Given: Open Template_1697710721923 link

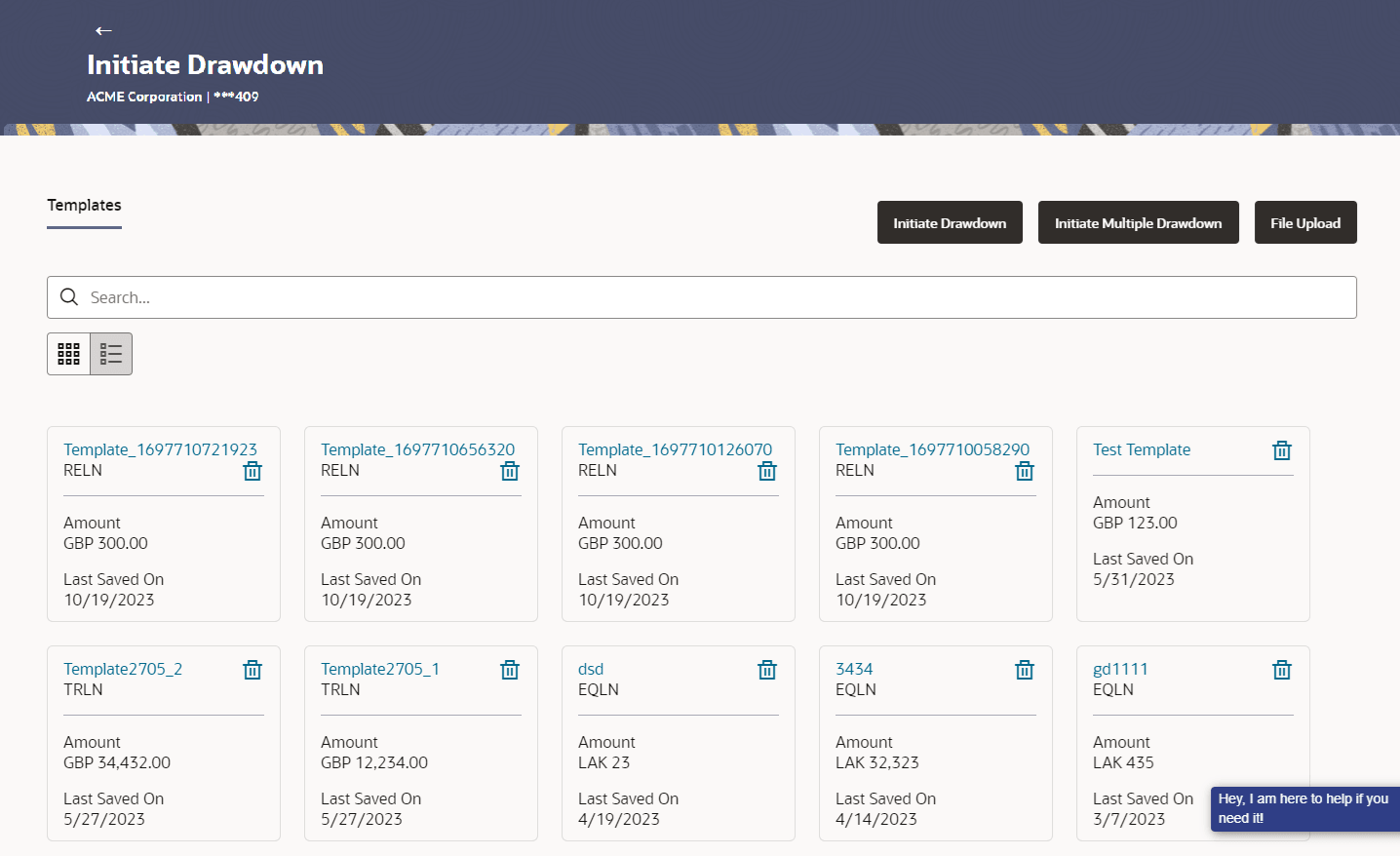Looking at the screenshot, I should tap(160, 449).
